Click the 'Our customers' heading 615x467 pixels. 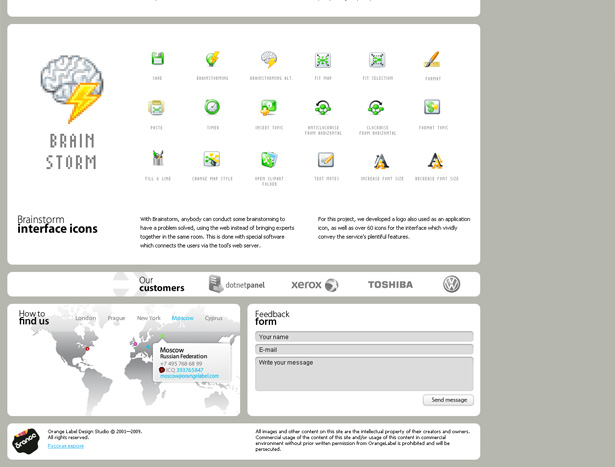coord(162,284)
